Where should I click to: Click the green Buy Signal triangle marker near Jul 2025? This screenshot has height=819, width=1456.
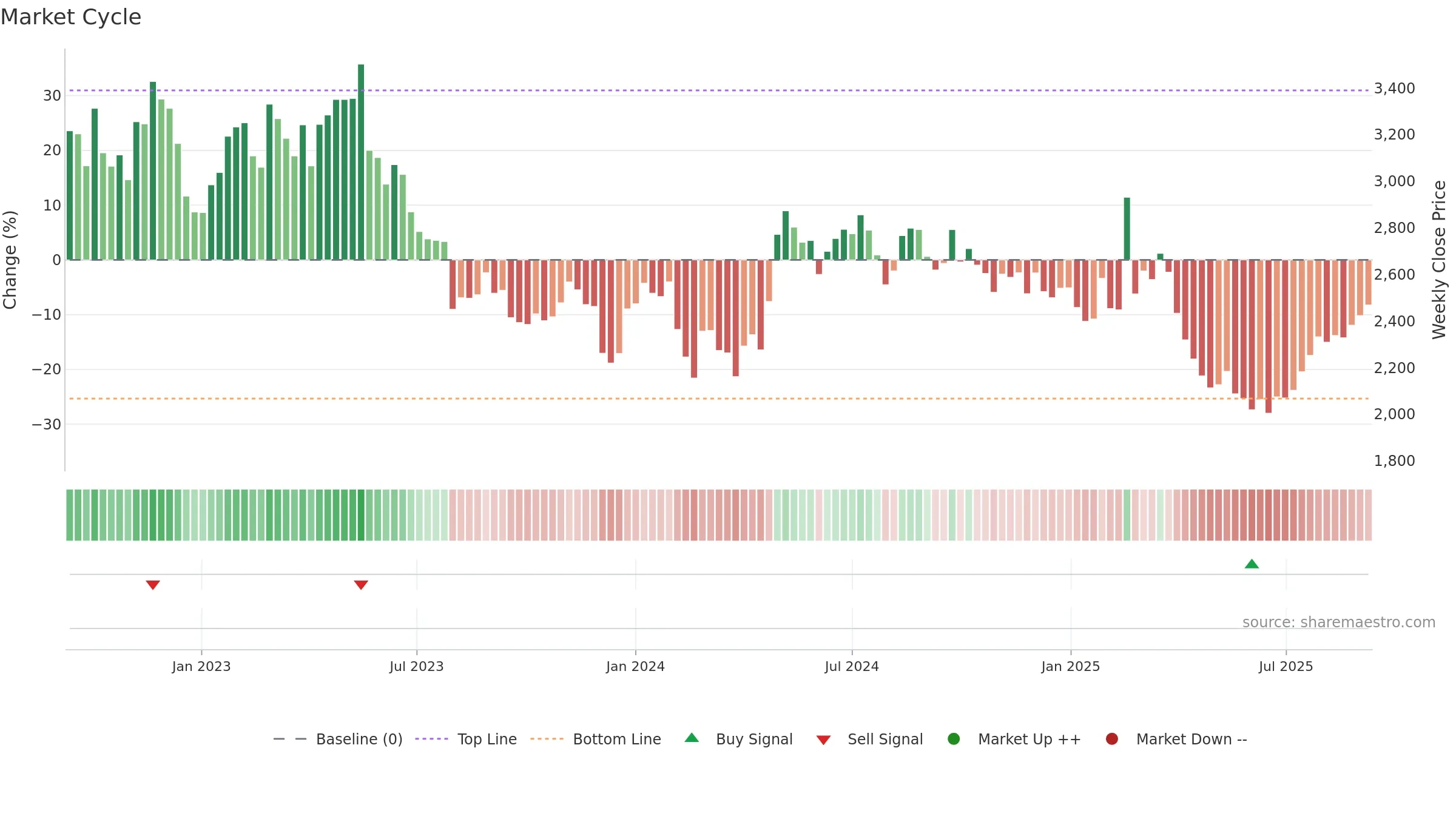[x=1252, y=564]
